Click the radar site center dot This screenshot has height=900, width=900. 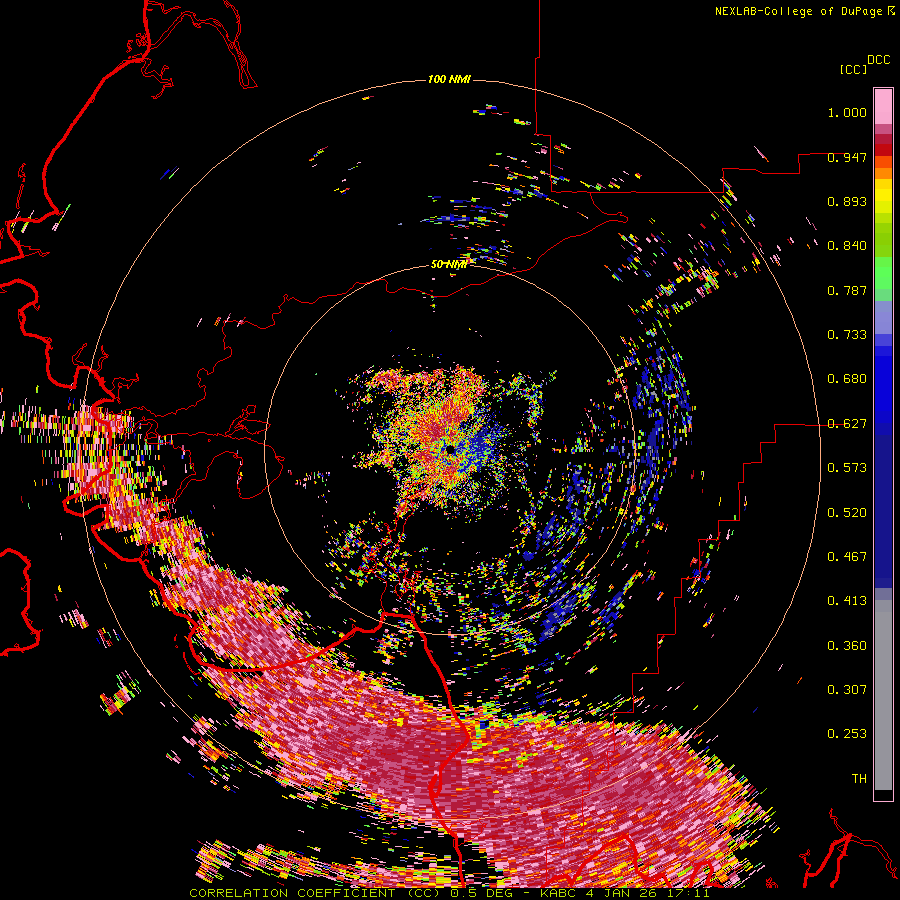[451, 448]
